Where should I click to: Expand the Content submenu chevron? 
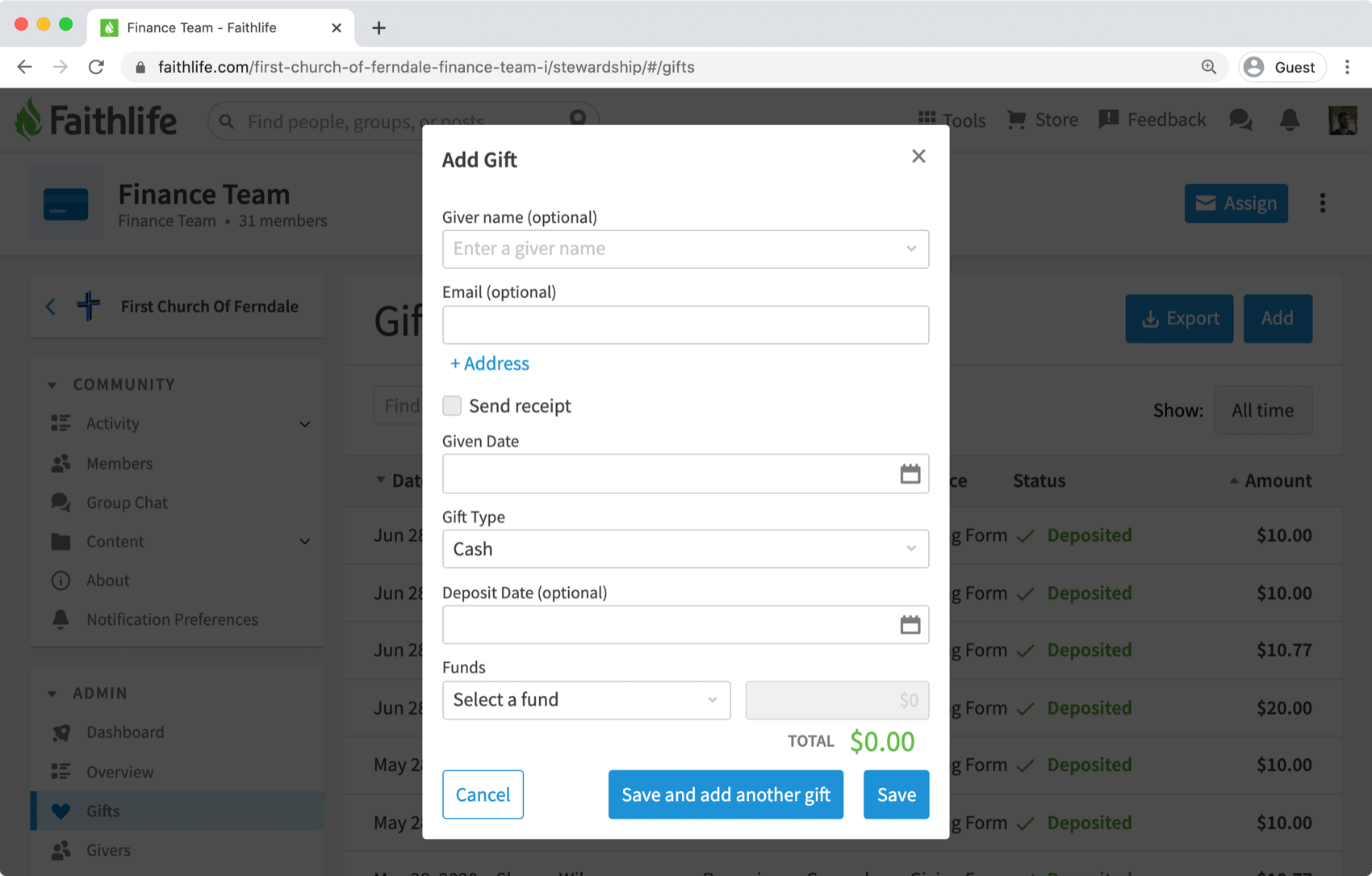[305, 542]
